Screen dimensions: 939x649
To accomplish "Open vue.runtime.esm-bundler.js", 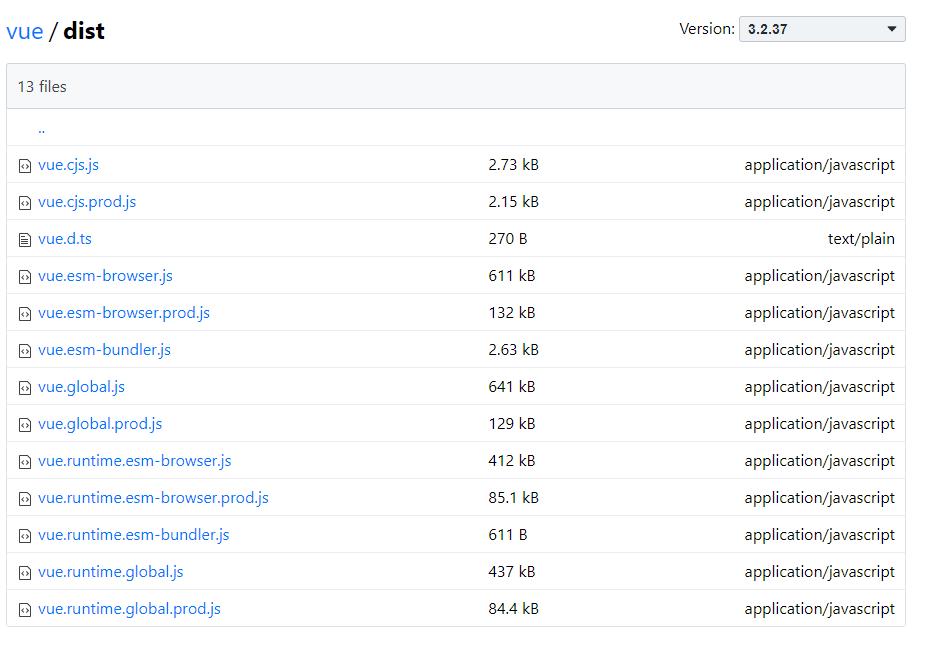I will [134, 535].
